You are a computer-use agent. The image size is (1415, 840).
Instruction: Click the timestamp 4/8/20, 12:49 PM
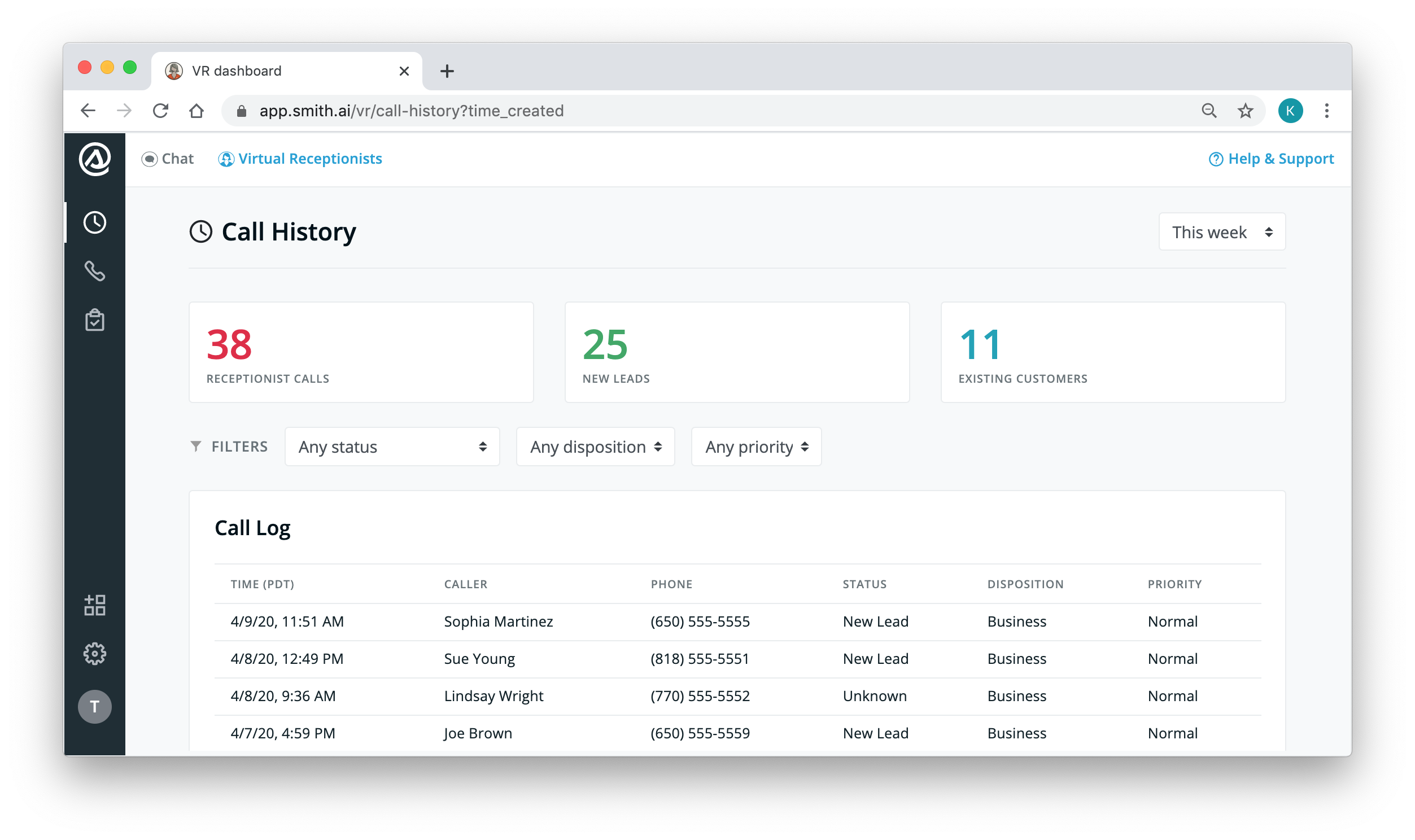click(x=287, y=659)
